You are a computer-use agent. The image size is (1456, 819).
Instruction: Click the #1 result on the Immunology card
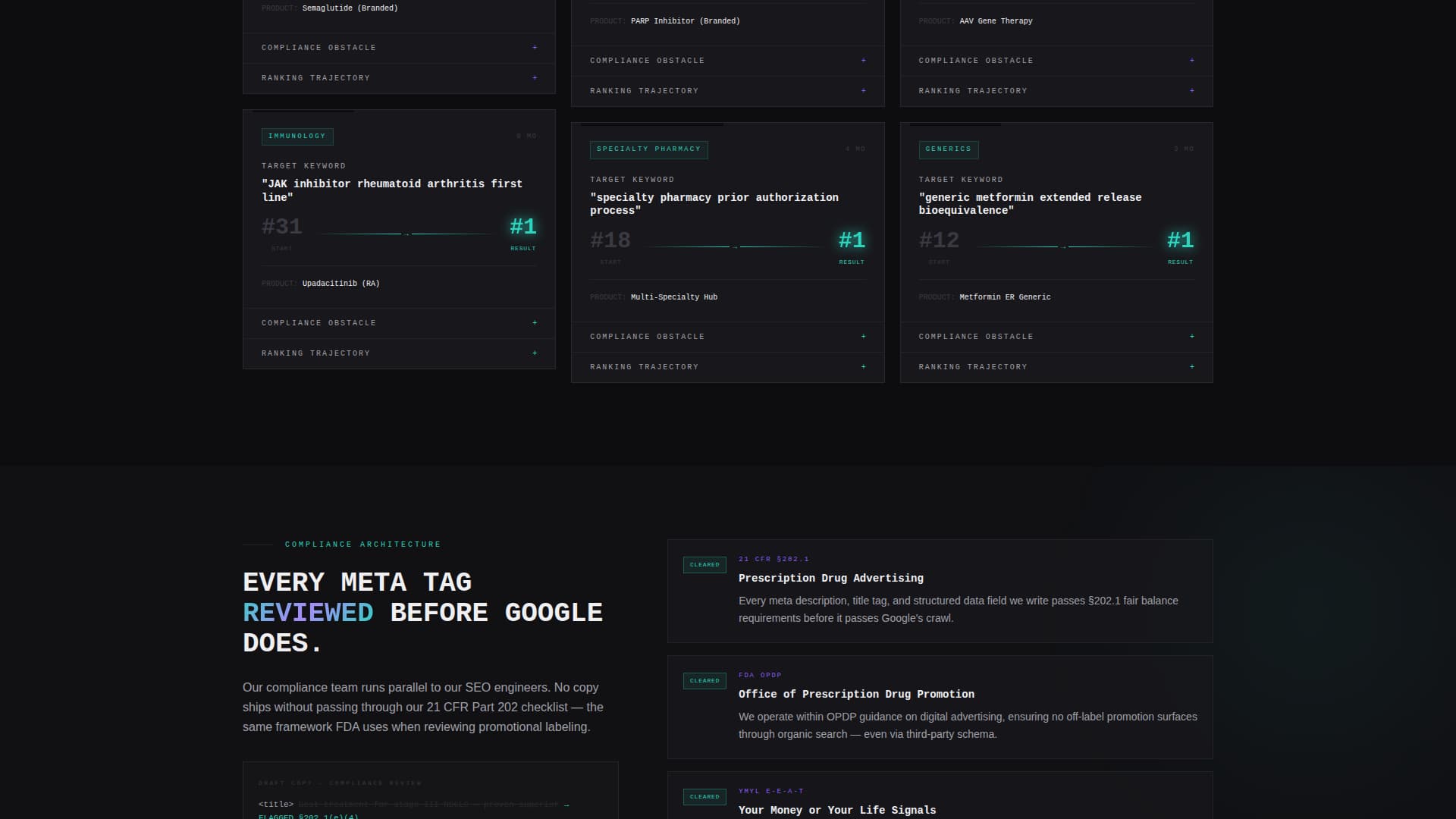523,227
